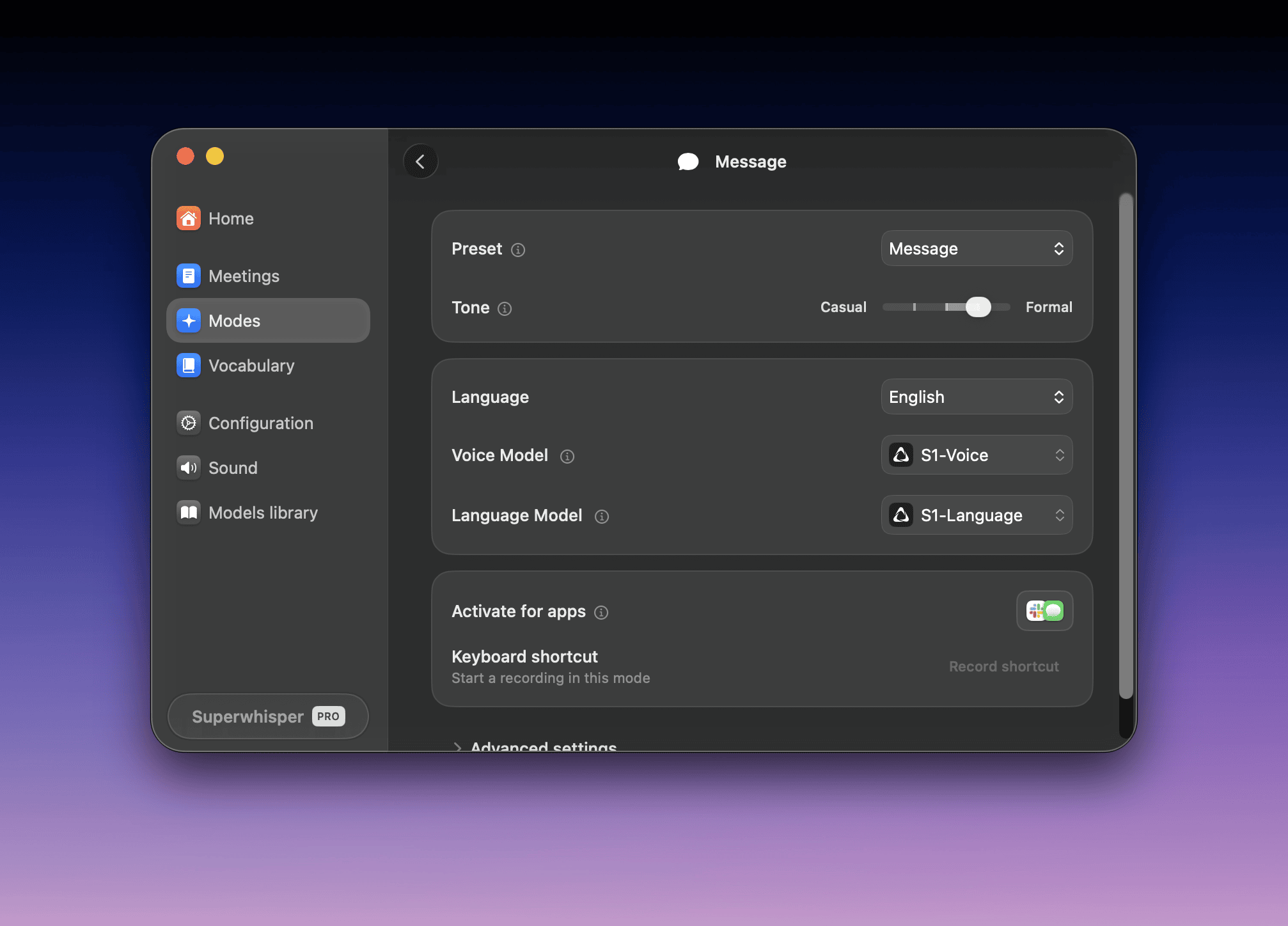Open the Preset dropdown set to Message
This screenshot has width=1288, height=926.
click(977, 249)
